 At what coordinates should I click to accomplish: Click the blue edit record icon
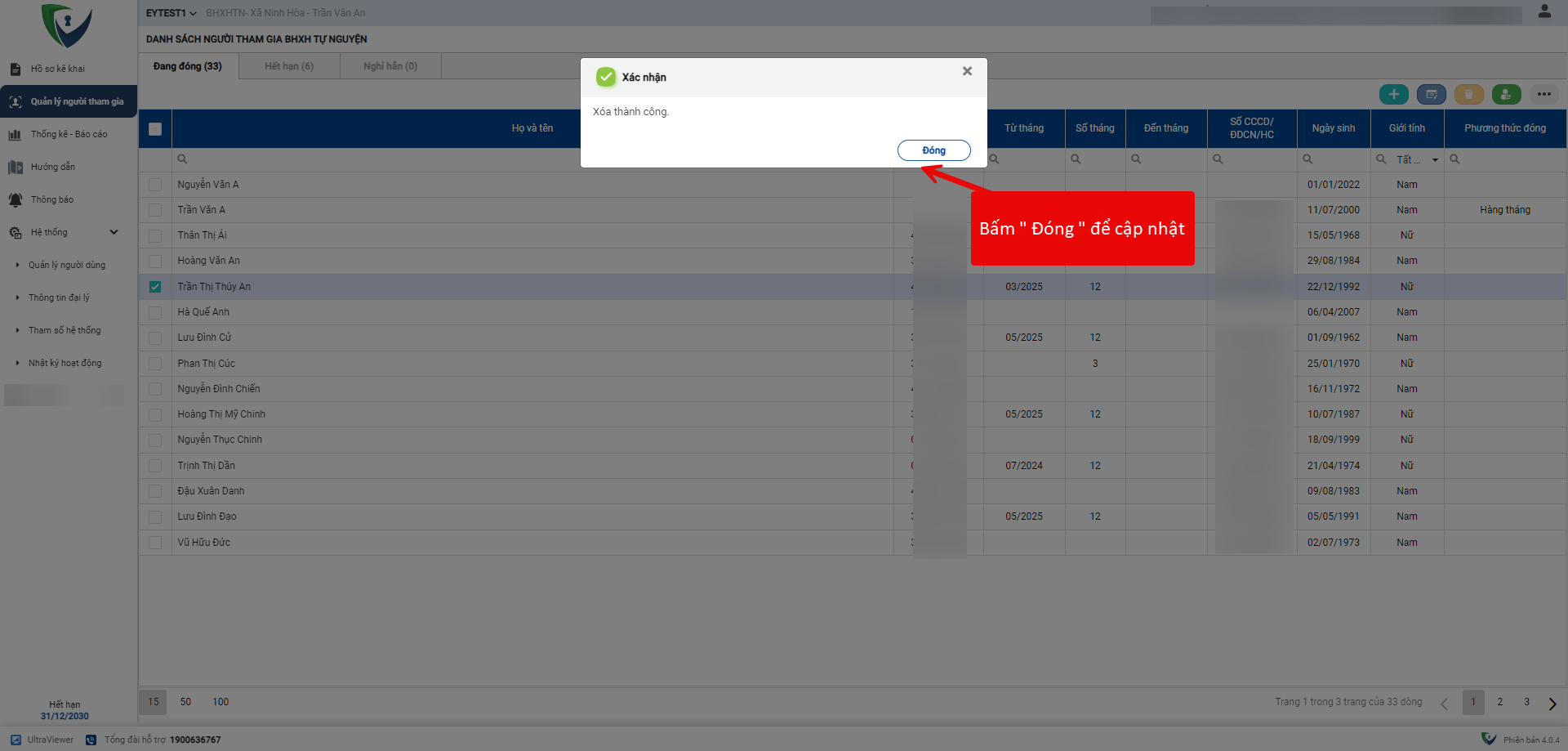(1431, 95)
